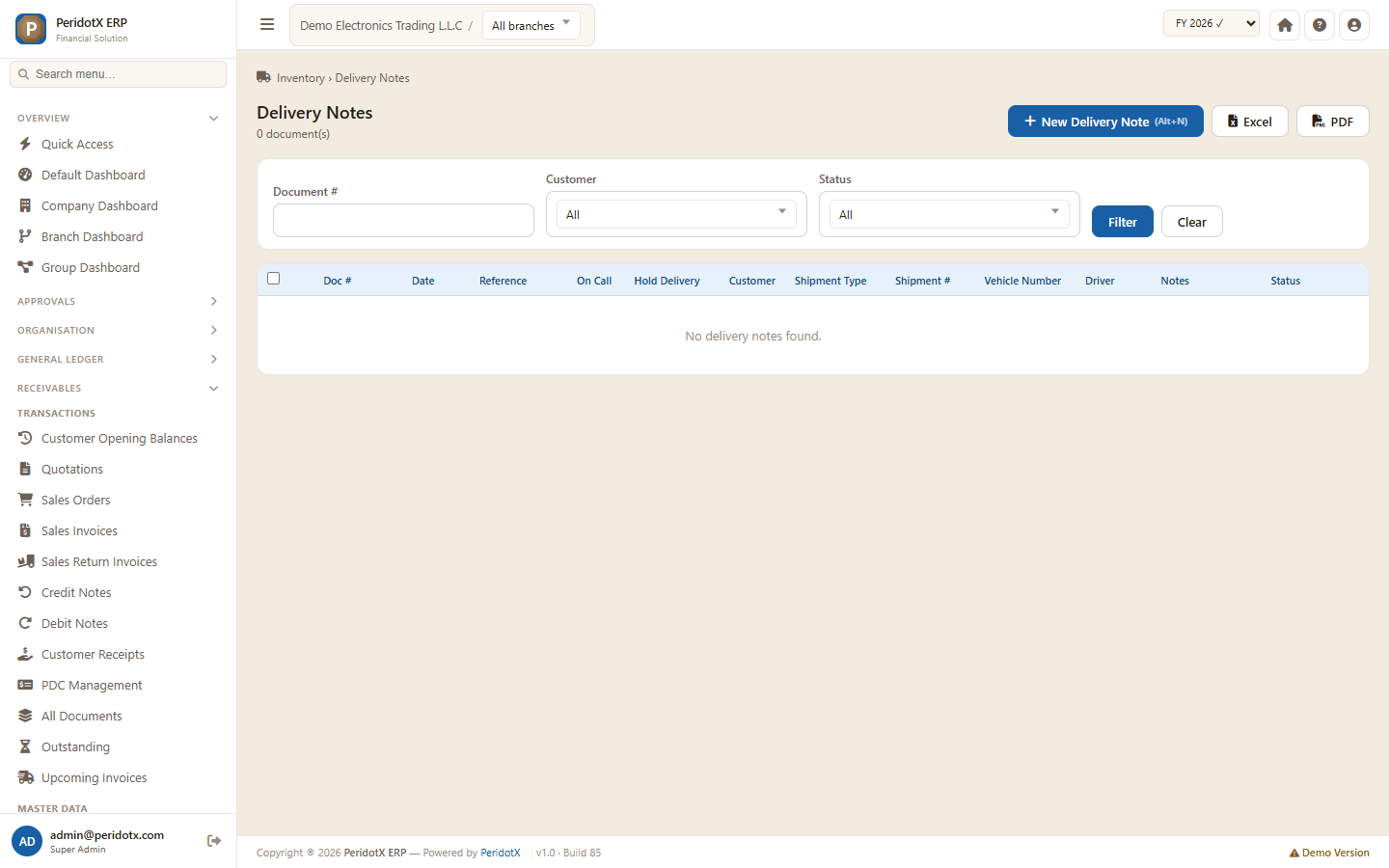Screen dimensions: 1389x868
Task: Click the PDC Management cheque icon
Action: coord(25,685)
